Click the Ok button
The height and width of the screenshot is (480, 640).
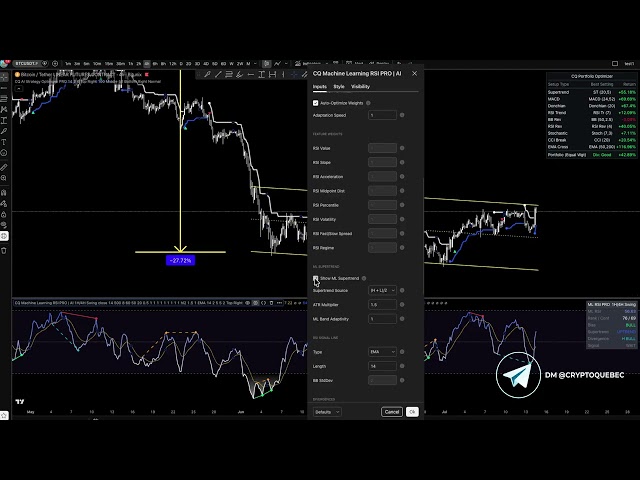[412, 412]
